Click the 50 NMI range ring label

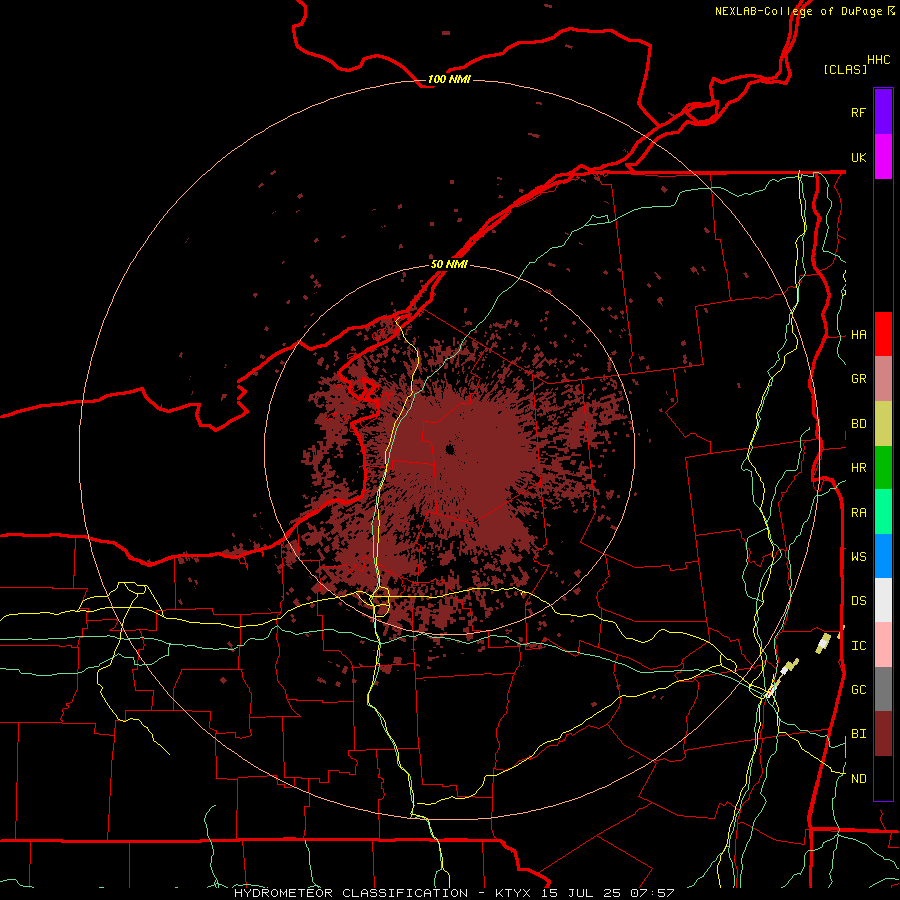click(x=449, y=264)
